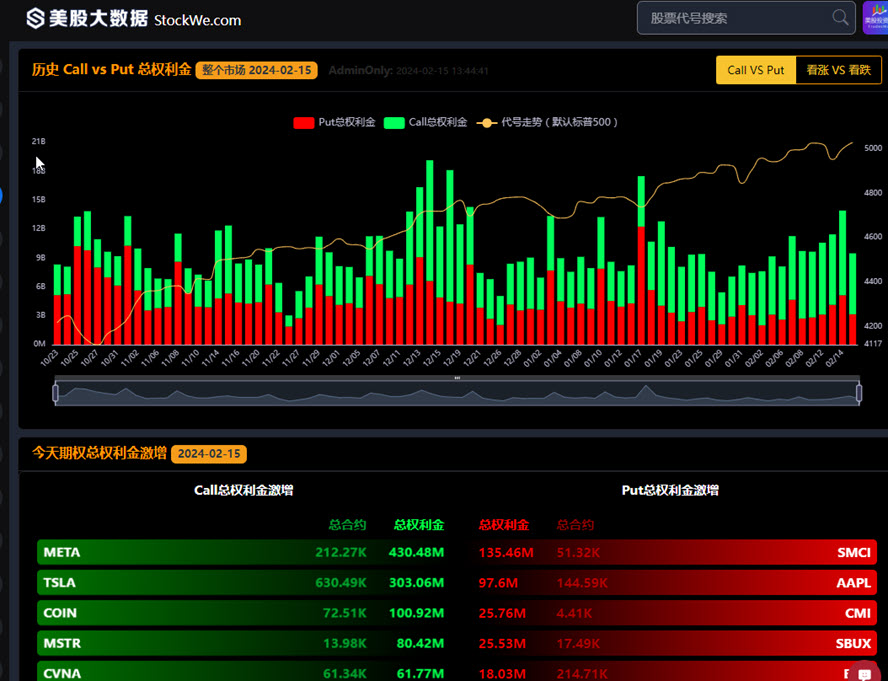Toggle the Call总权利金 legend series
Screen dimensions: 888x681
point(425,122)
